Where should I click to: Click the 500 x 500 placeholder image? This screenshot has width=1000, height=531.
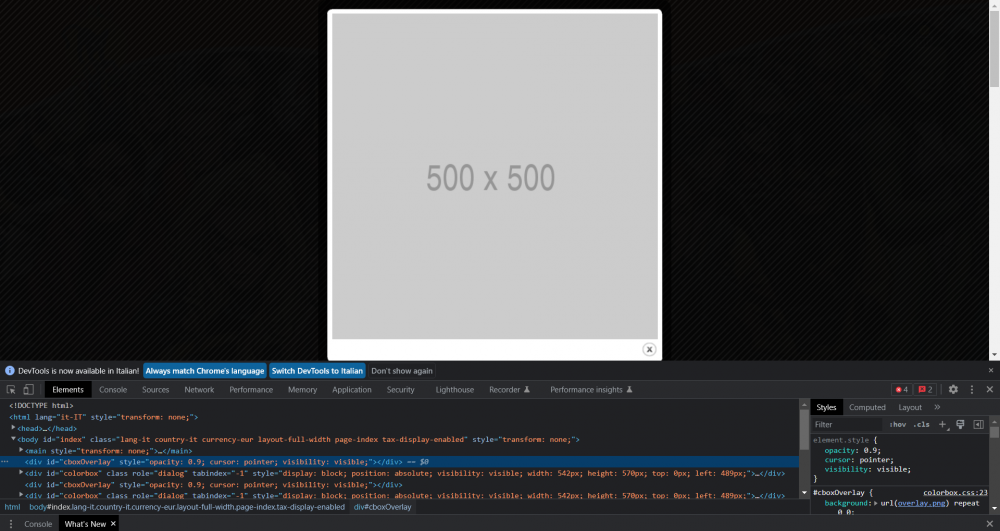[494, 177]
